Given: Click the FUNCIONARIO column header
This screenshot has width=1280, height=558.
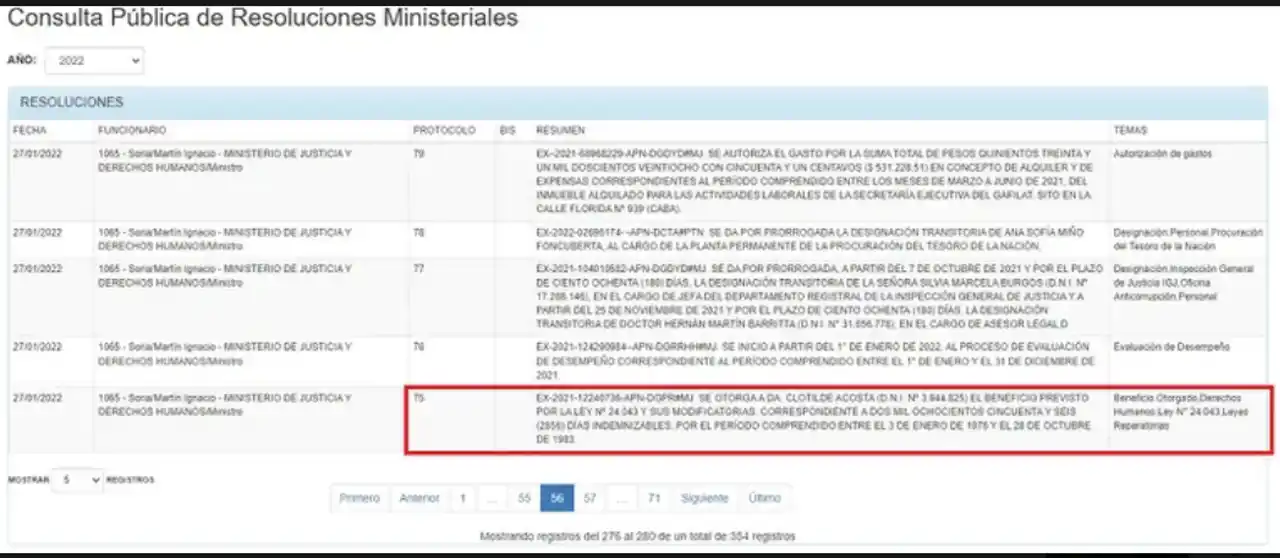Looking at the screenshot, I should [x=132, y=131].
